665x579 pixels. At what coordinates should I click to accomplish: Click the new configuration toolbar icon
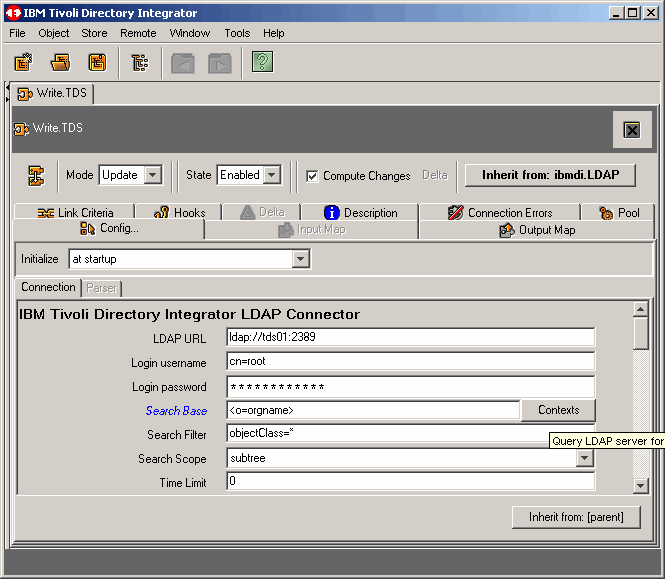pyautogui.click(x=23, y=63)
